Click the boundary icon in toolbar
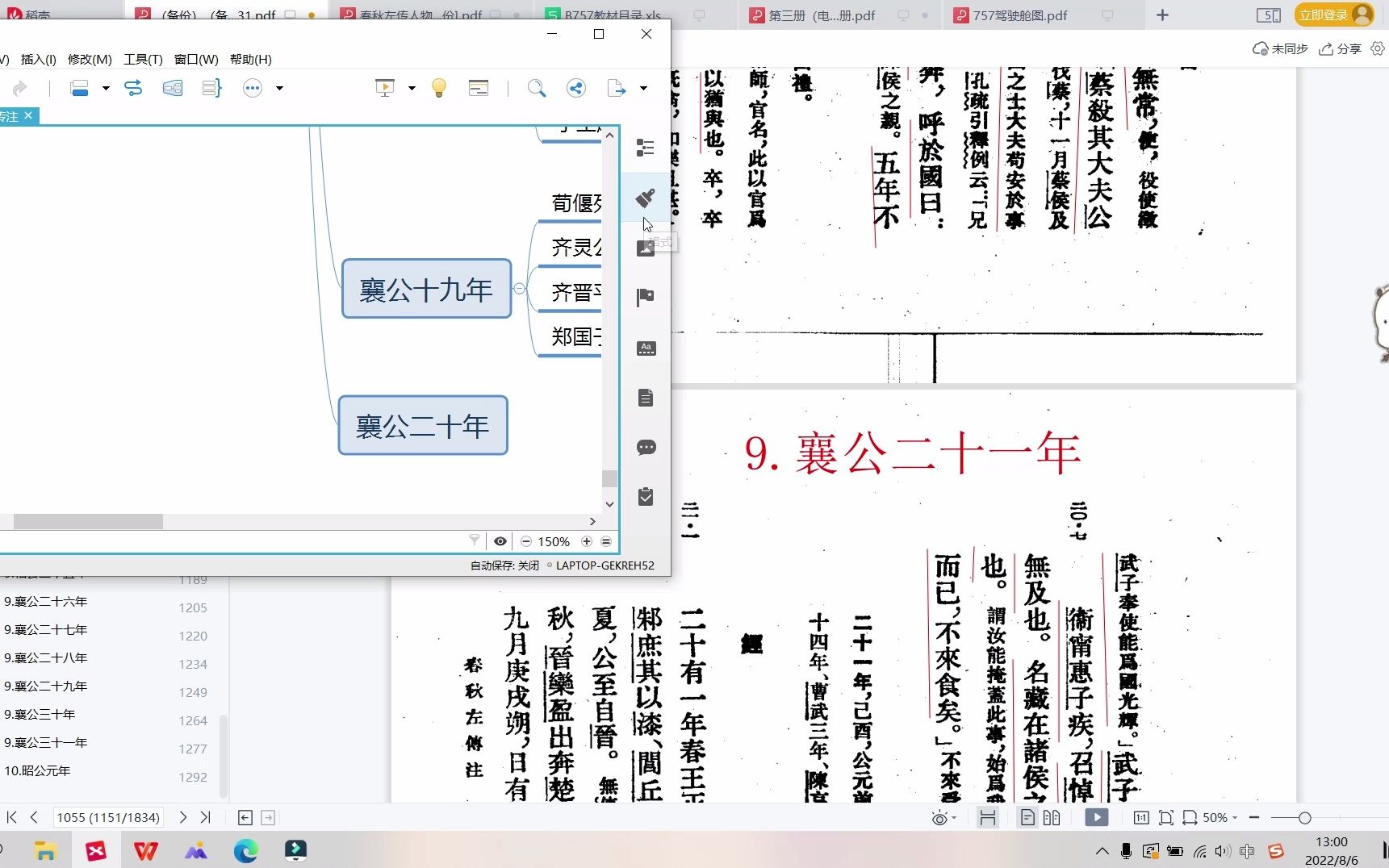The width and height of the screenshot is (1389, 868). pos(173,88)
